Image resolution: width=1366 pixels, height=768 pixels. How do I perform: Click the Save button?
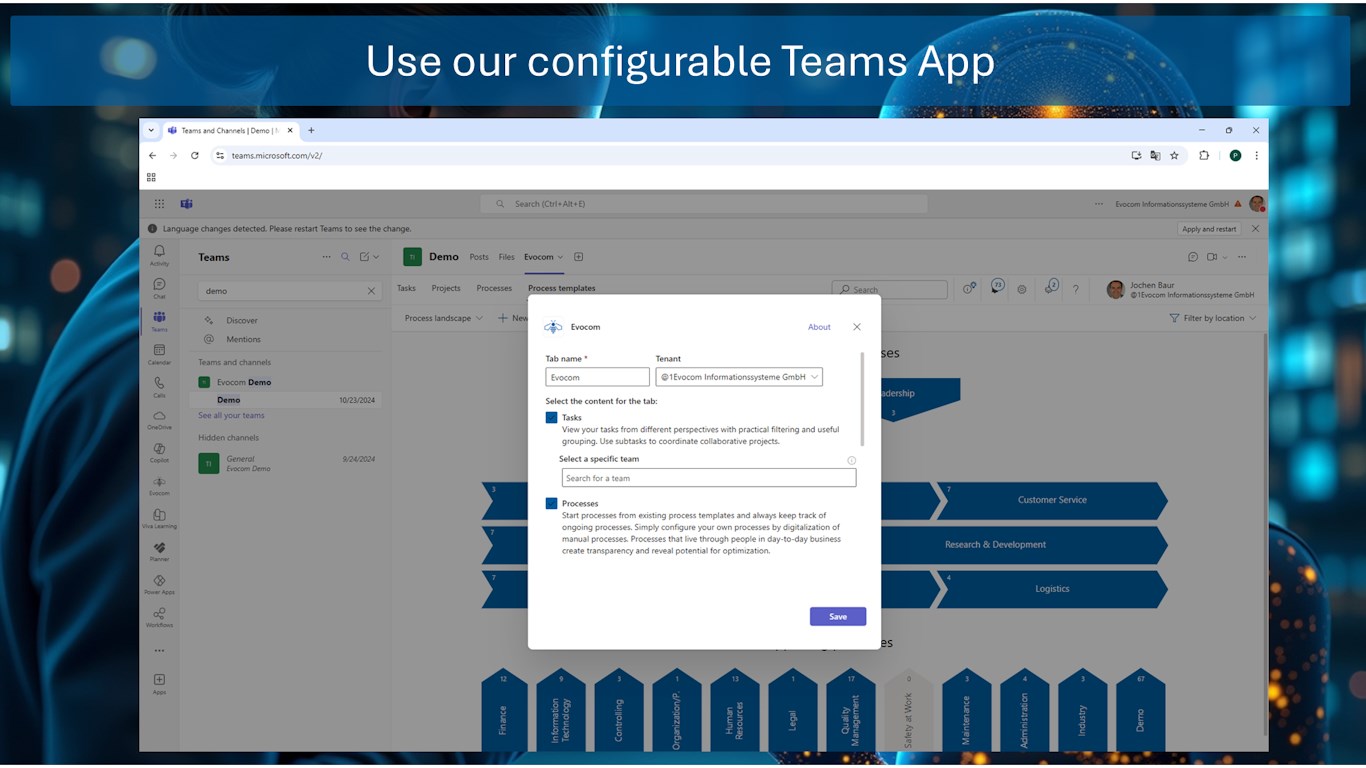tap(838, 616)
